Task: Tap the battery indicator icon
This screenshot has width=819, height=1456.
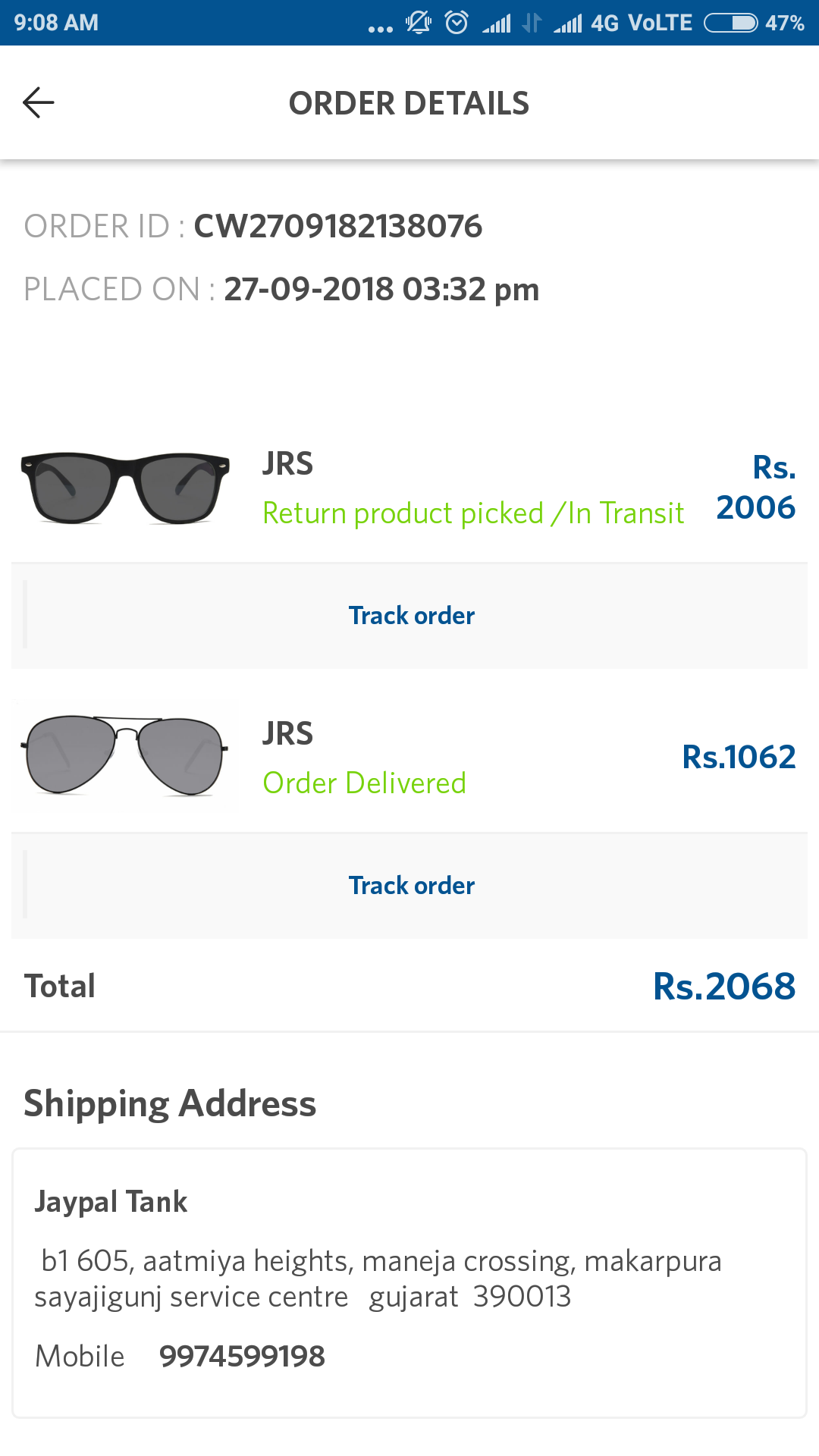Action: [731, 23]
